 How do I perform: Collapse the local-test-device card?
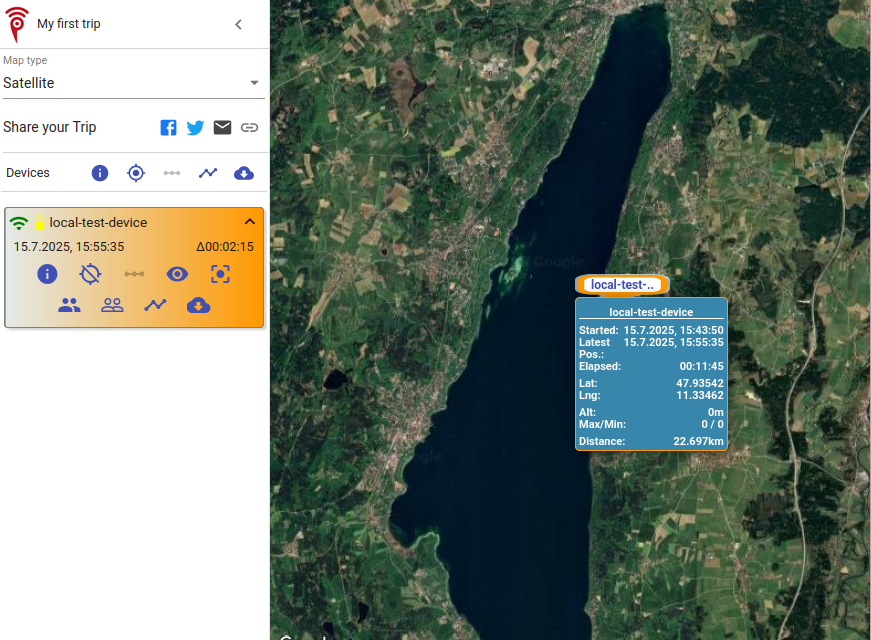(x=250, y=221)
